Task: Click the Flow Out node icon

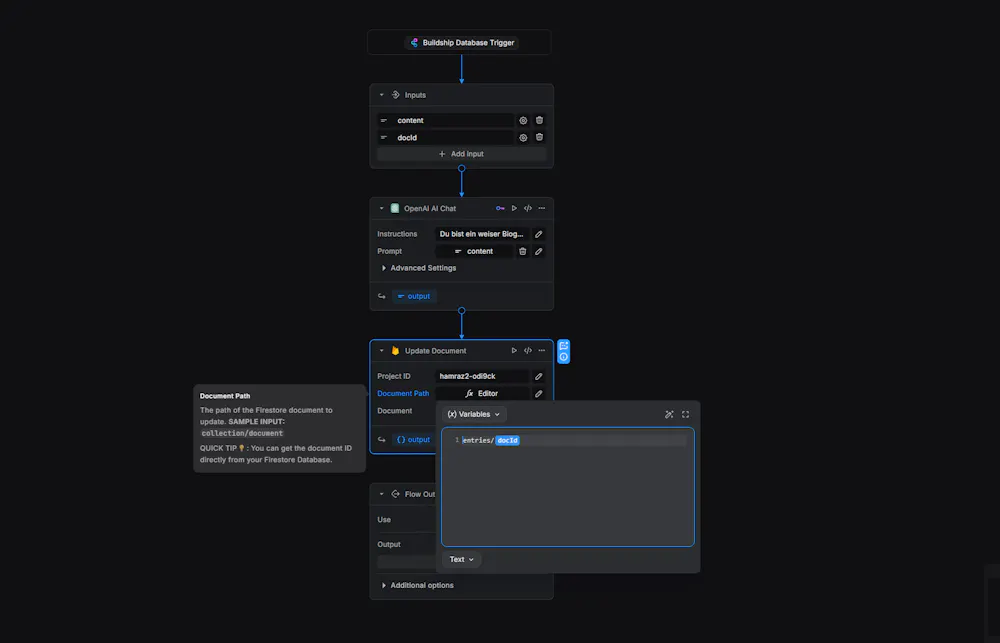Action: coord(395,494)
